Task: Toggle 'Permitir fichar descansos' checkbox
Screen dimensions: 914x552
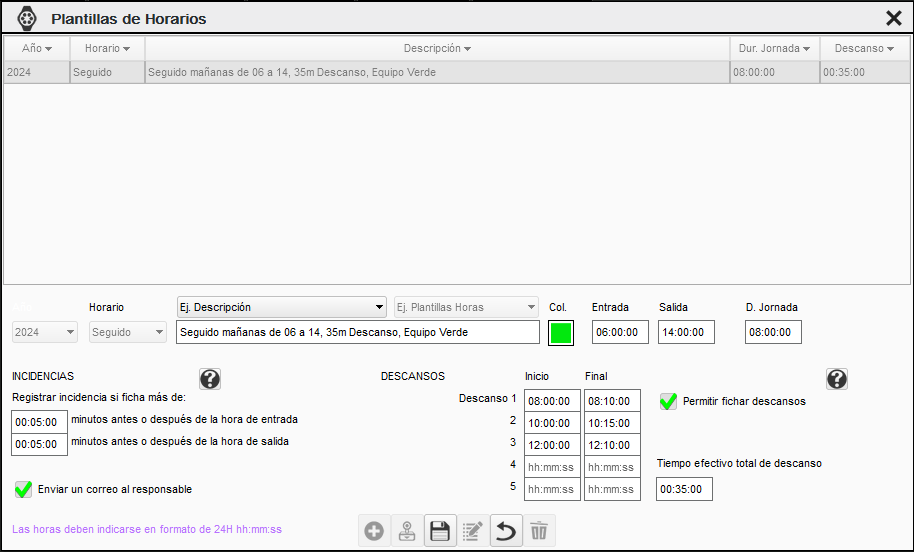Action: (669, 401)
